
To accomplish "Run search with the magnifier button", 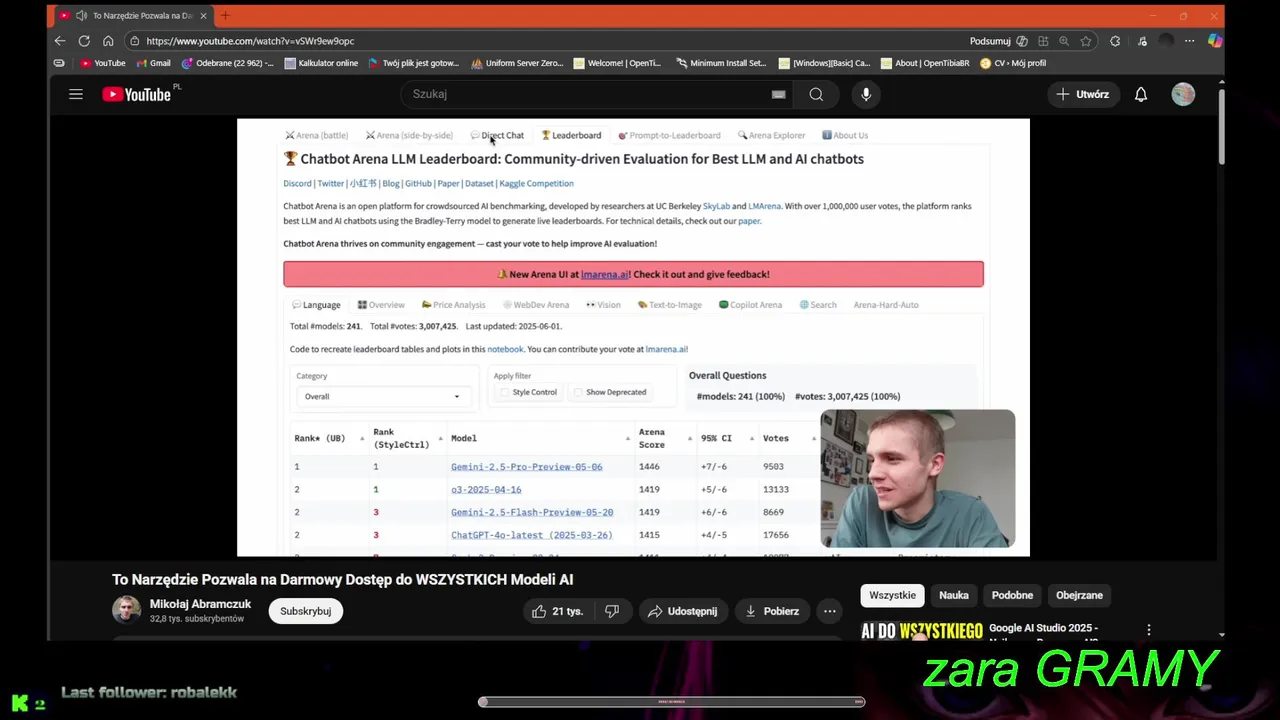I will tap(816, 94).
